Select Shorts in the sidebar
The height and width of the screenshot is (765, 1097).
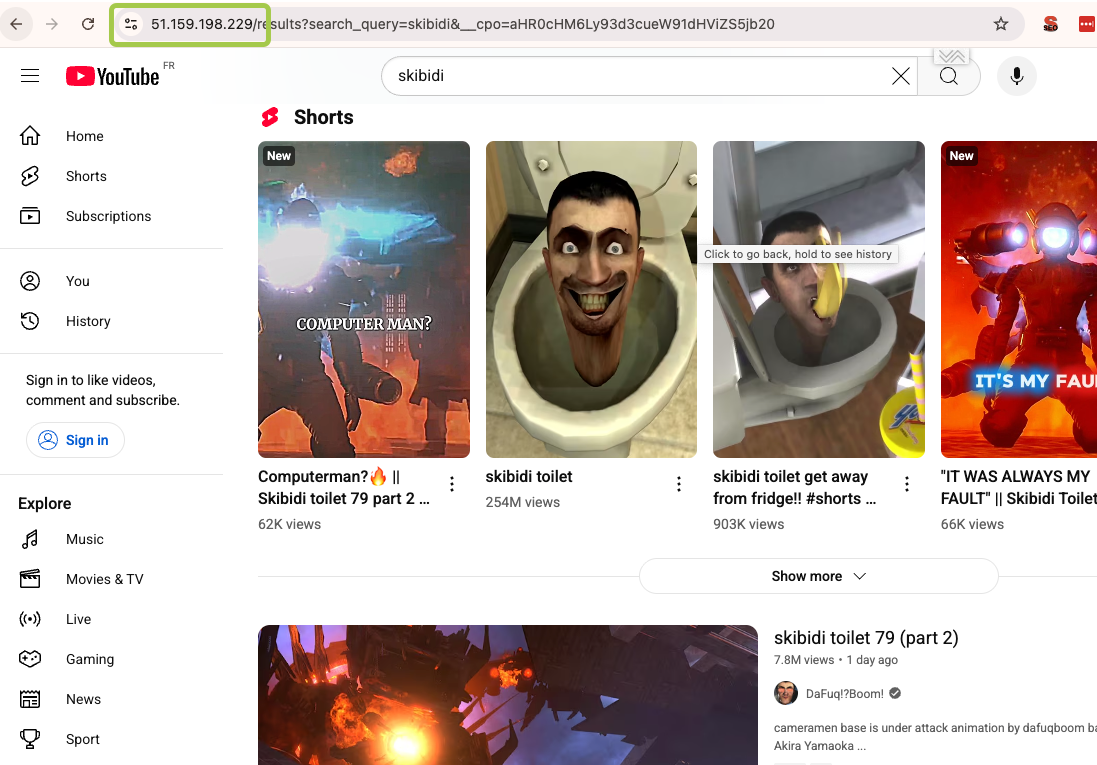point(86,176)
